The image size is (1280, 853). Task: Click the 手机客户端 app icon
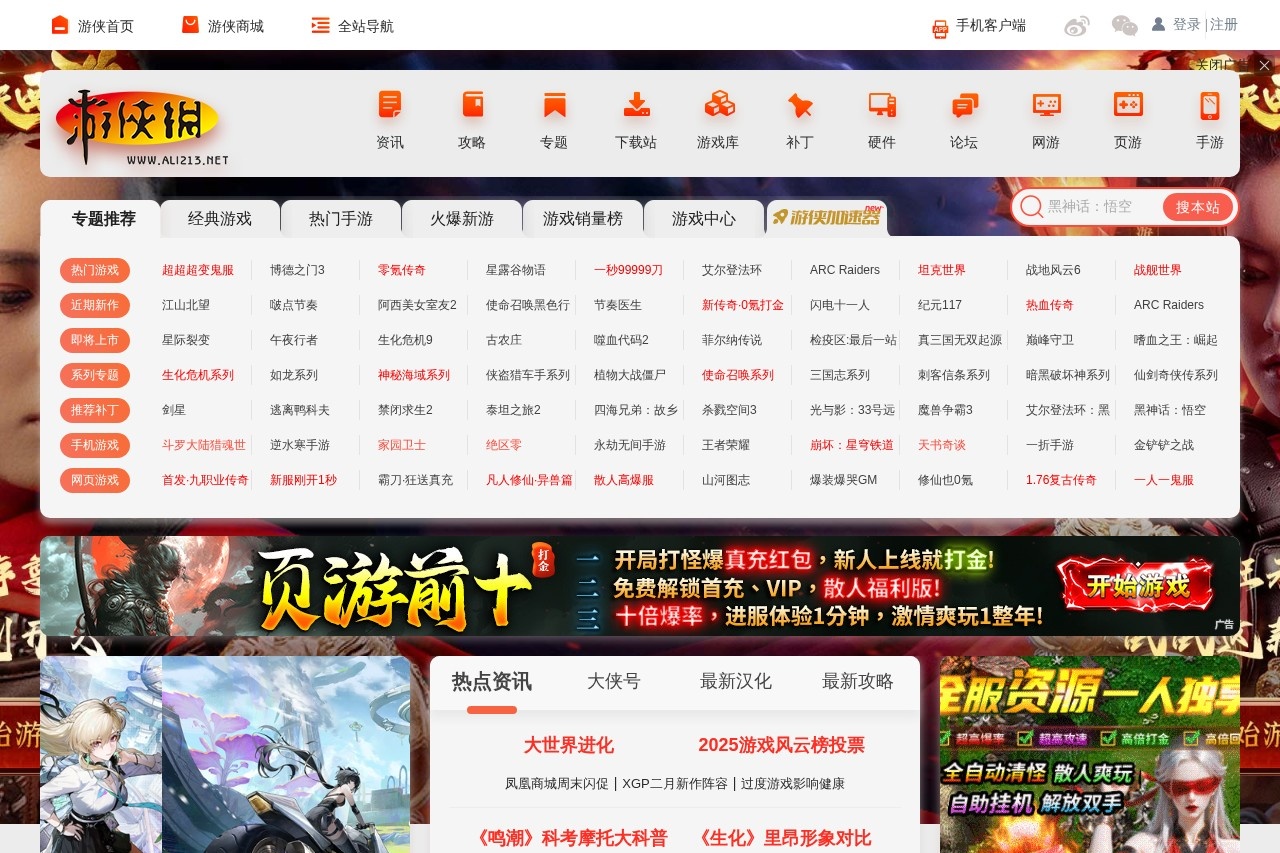940,28
